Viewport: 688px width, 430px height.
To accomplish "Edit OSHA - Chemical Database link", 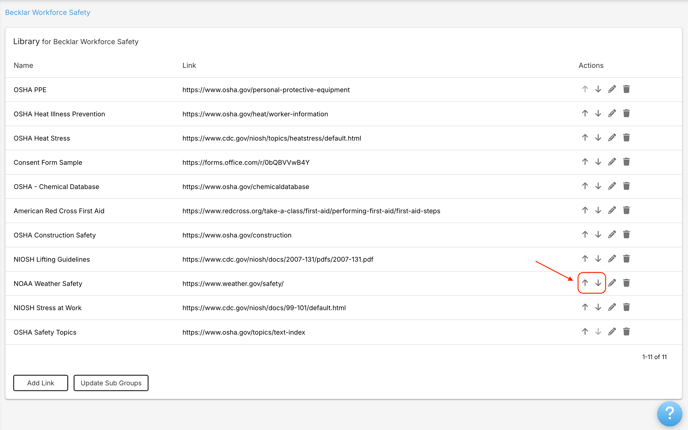I will pyautogui.click(x=612, y=186).
